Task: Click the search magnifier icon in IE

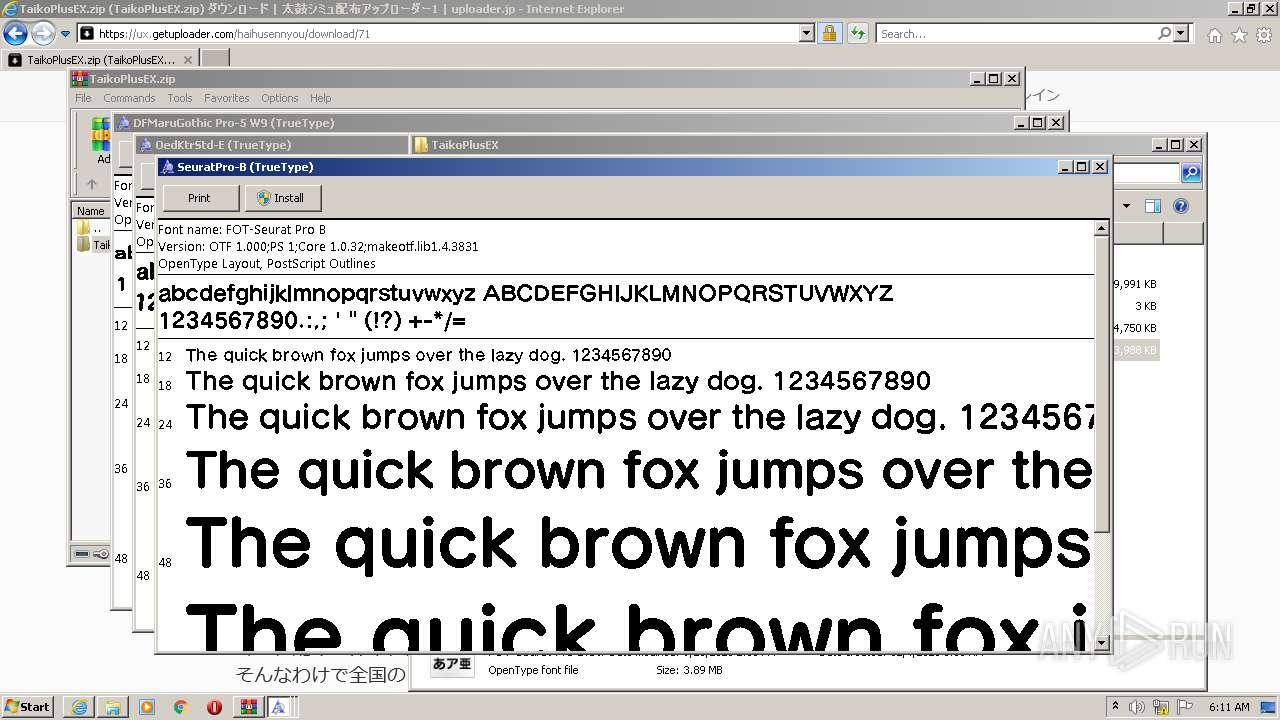Action: coord(1165,34)
